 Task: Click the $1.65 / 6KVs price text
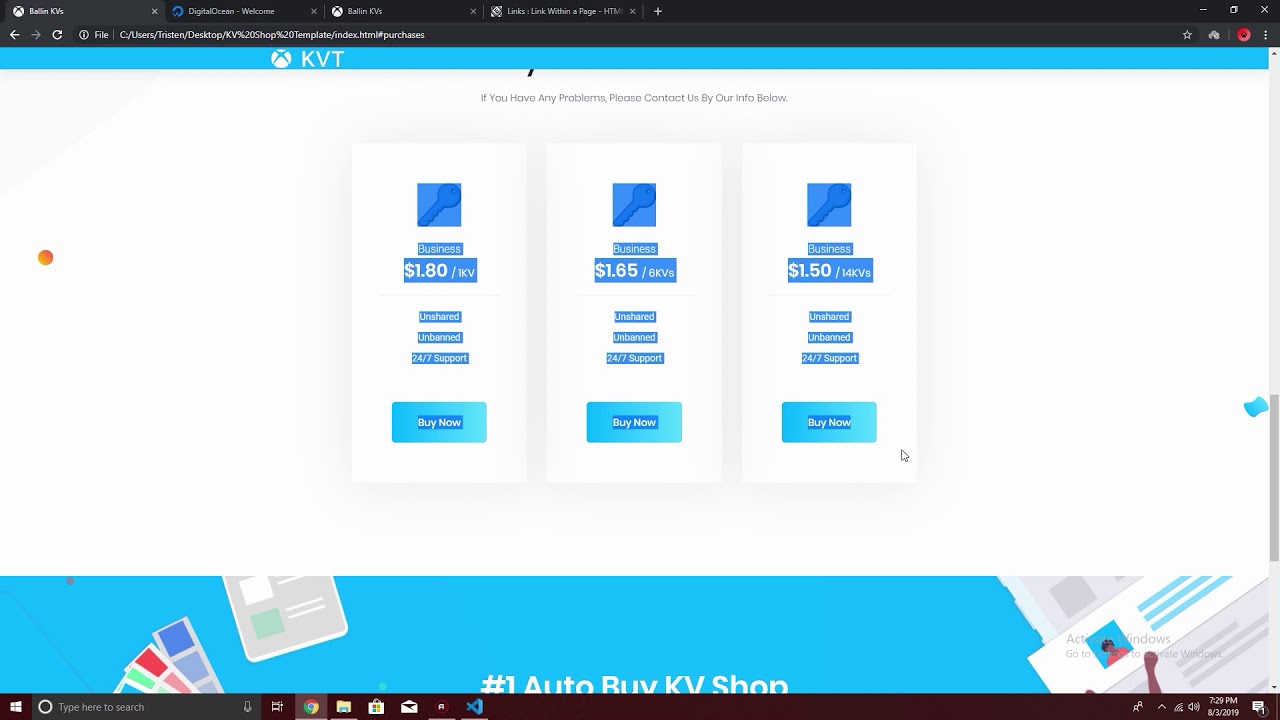[635, 271]
